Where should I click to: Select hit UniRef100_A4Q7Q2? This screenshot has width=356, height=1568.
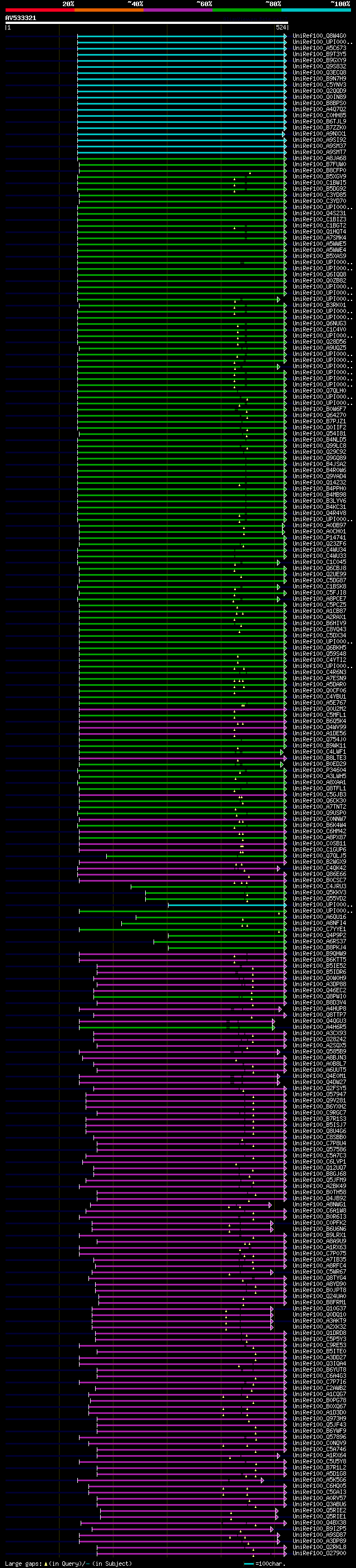(x=319, y=109)
